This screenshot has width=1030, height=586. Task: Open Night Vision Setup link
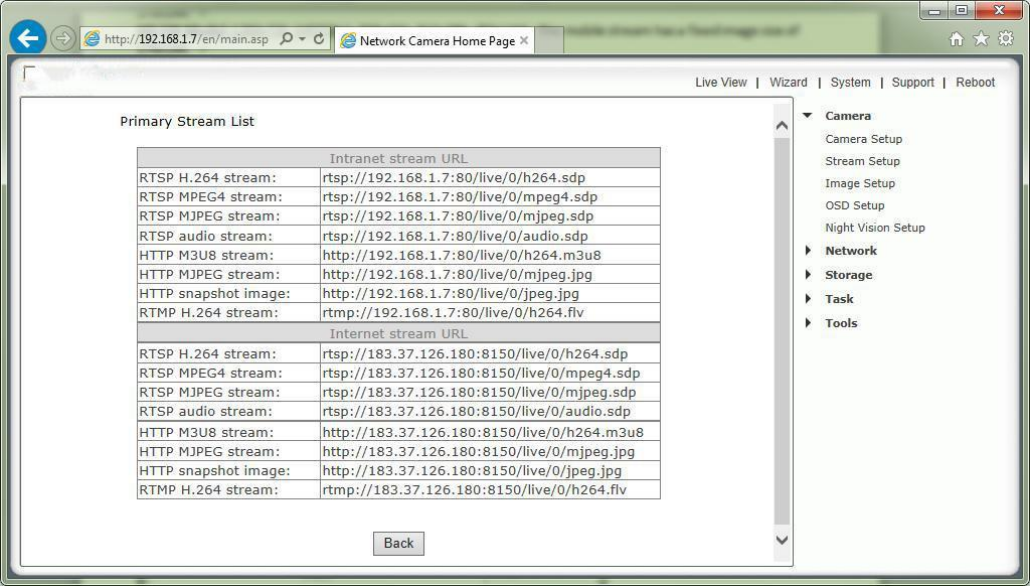pyautogui.click(x=875, y=227)
